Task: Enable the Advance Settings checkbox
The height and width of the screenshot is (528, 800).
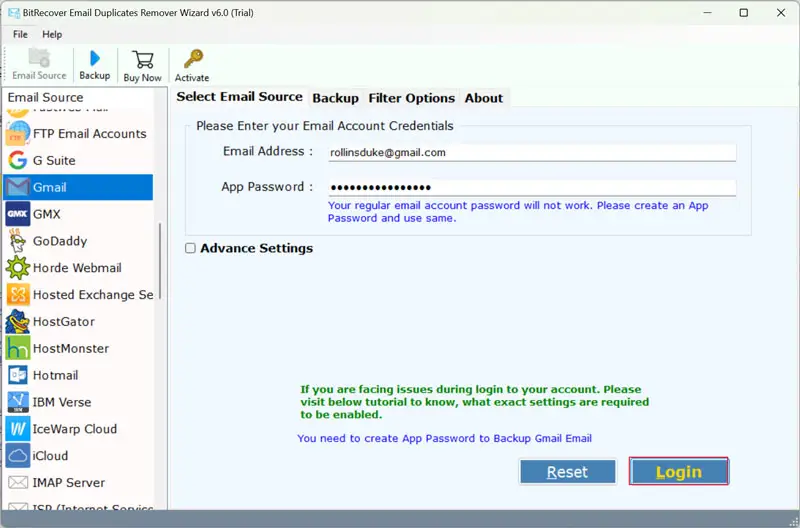Action: pyautogui.click(x=190, y=248)
